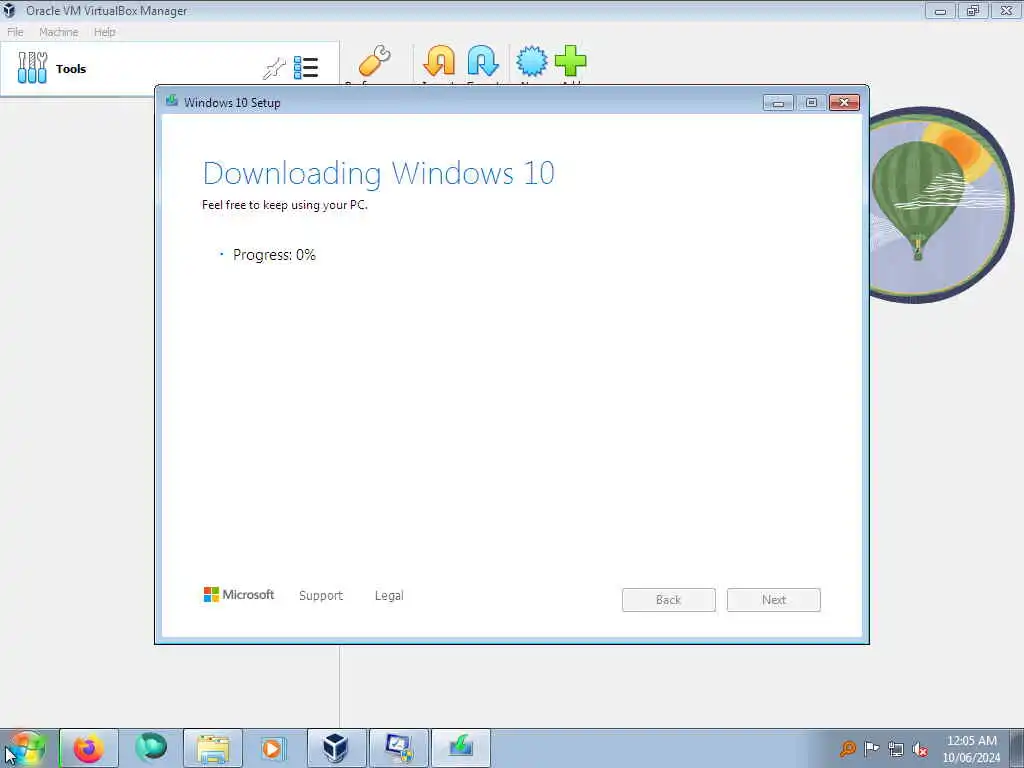The height and width of the screenshot is (768, 1024).
Task: Click the VirtualBox cube icon in title bar
Action: (9, 10)
